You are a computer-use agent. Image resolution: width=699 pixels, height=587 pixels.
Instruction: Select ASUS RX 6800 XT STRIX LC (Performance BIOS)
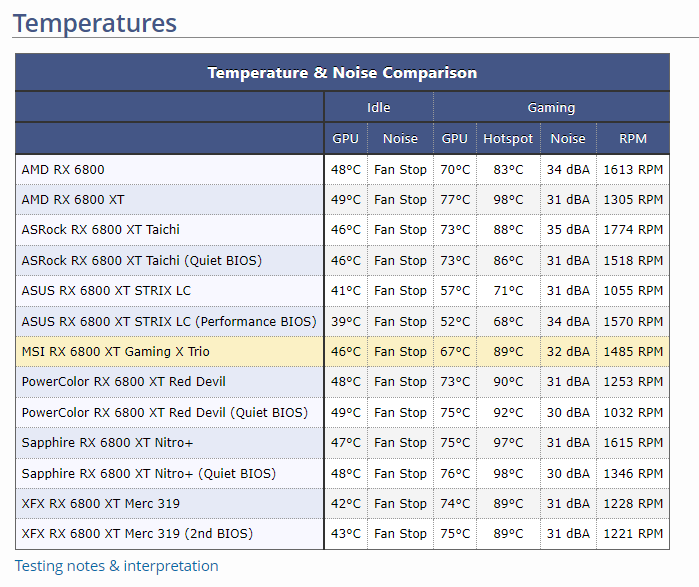coord(169,321)
